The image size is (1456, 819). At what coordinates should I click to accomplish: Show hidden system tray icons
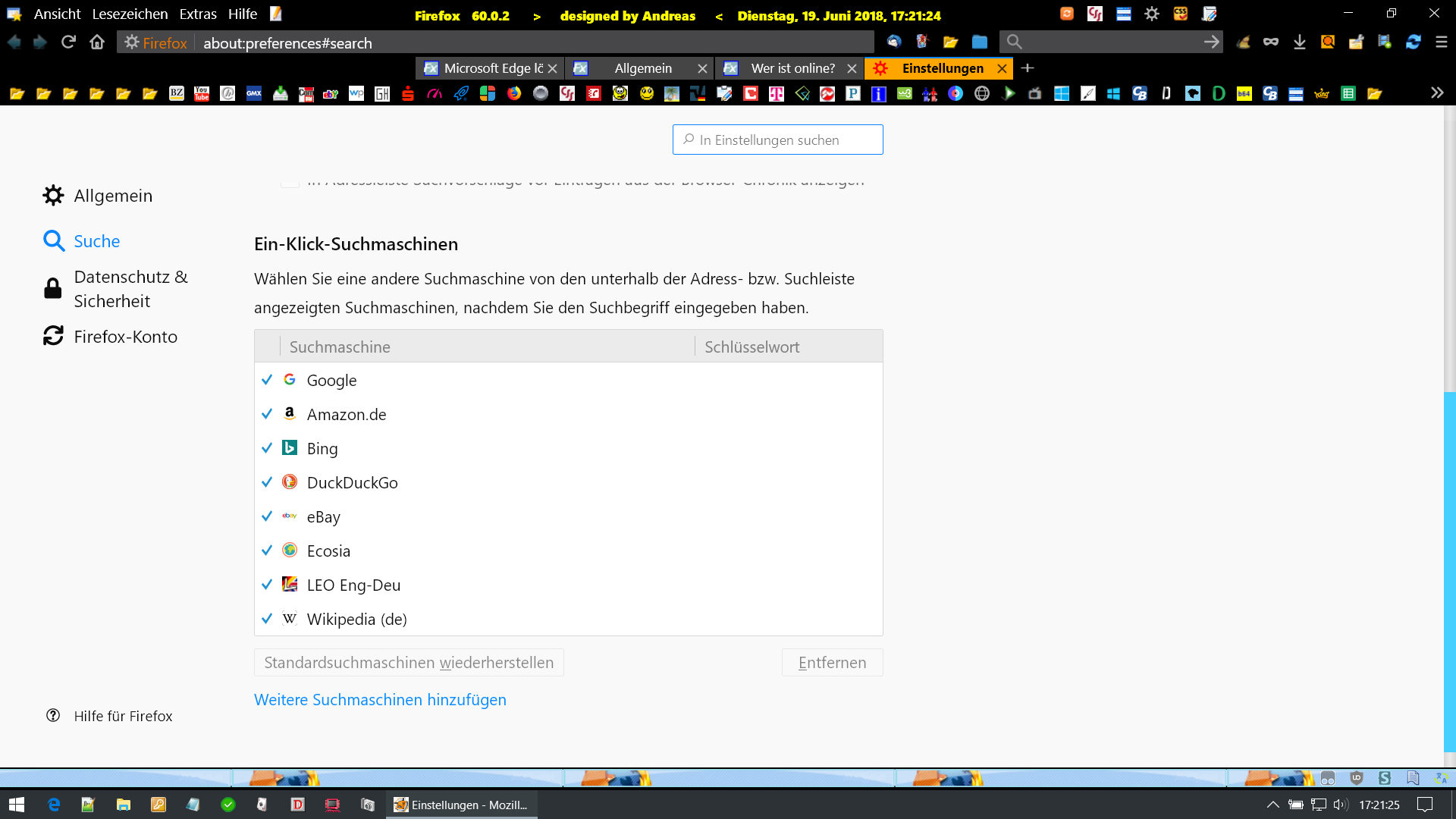coord(1272,805)
